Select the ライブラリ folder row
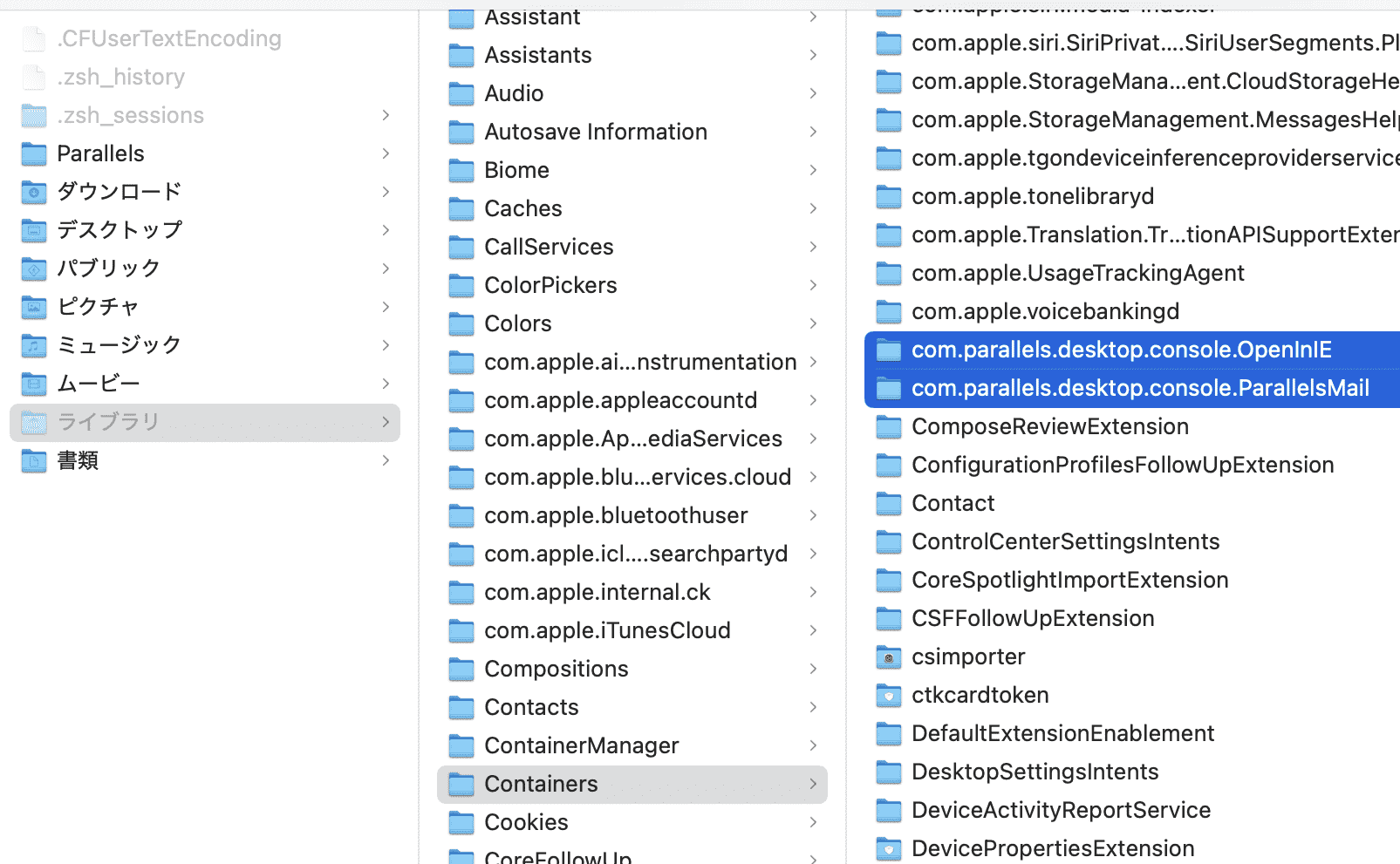Image resolution: width=1400 pixels, height=864 pixels. (205, 422)
